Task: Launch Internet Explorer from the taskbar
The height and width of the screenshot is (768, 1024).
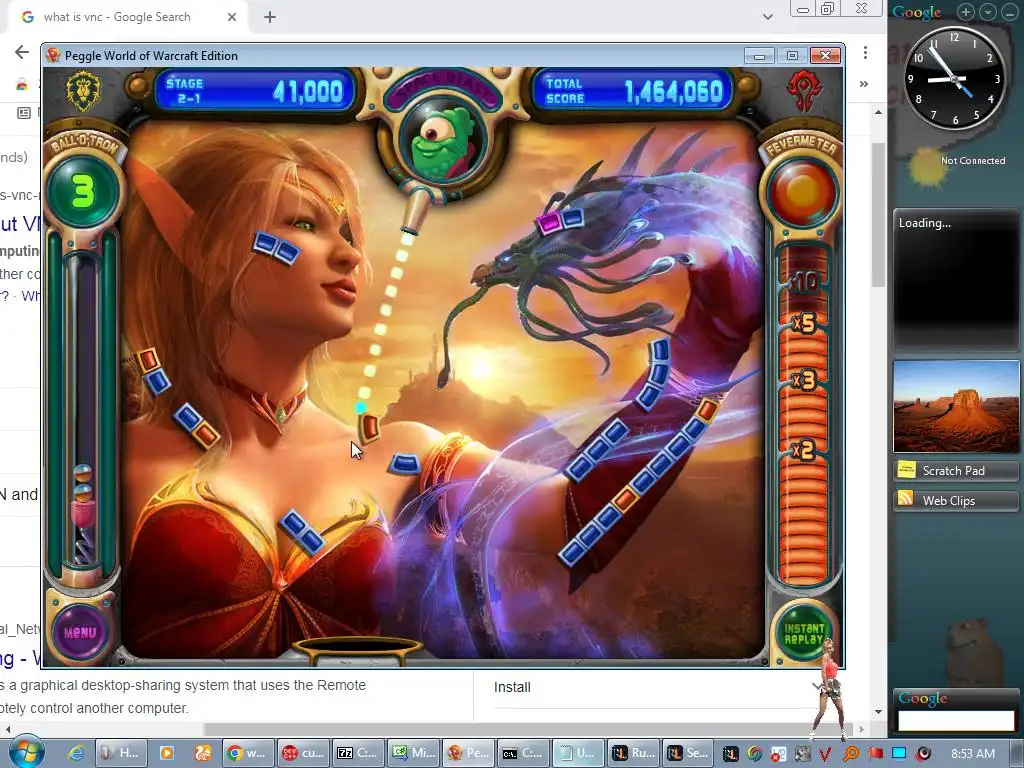Action: pos(76,753)
